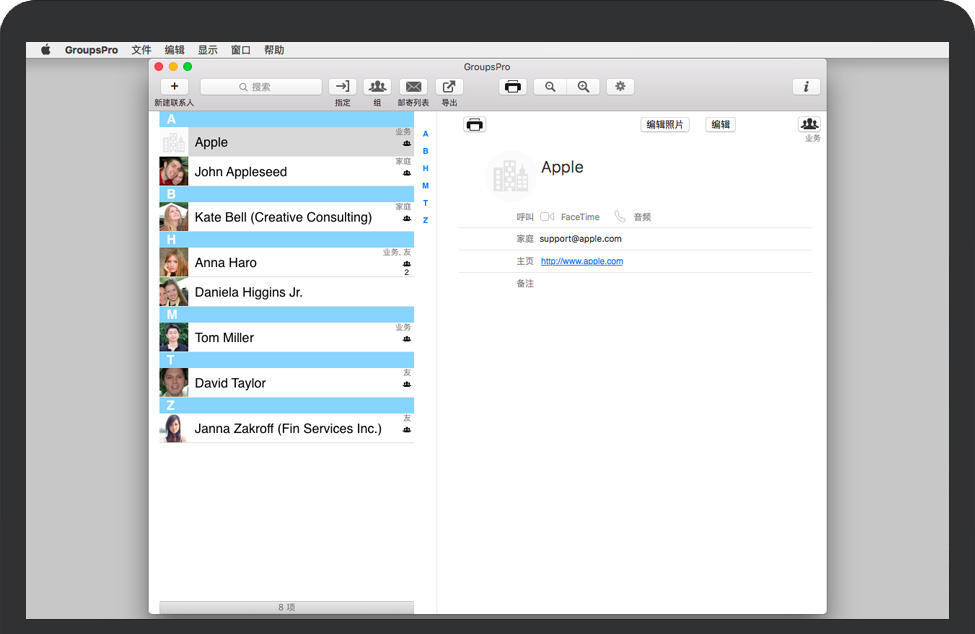Screen dimensions: 975x634
Task: Zoom out with the minus magnifier
Action: pyautogui.click(x=550, y=87)
